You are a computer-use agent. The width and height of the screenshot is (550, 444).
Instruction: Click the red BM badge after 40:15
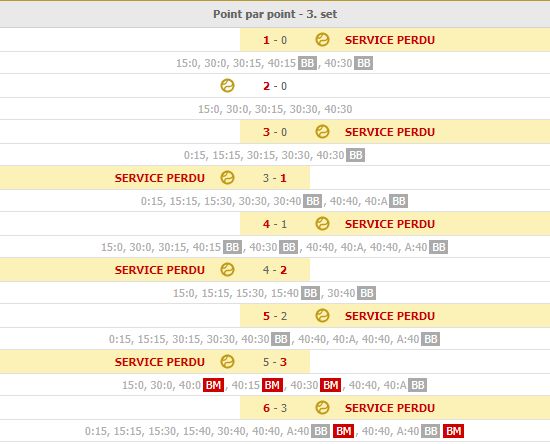pyautogui.click(x=272, y=385)
